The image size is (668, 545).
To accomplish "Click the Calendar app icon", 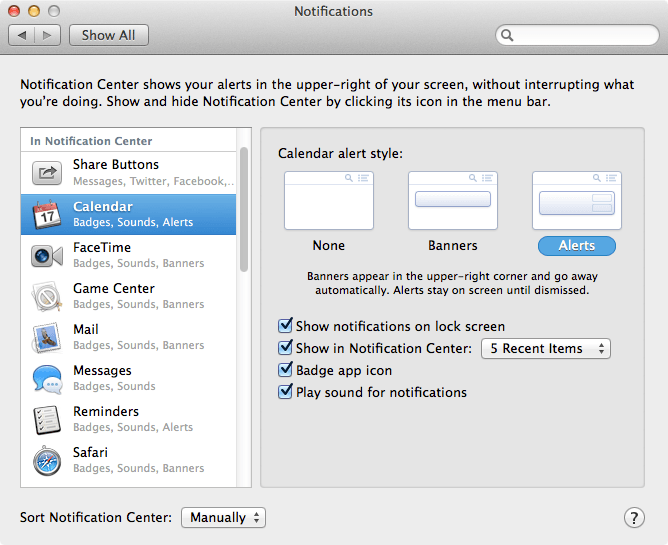I will [x=46, y=214].
